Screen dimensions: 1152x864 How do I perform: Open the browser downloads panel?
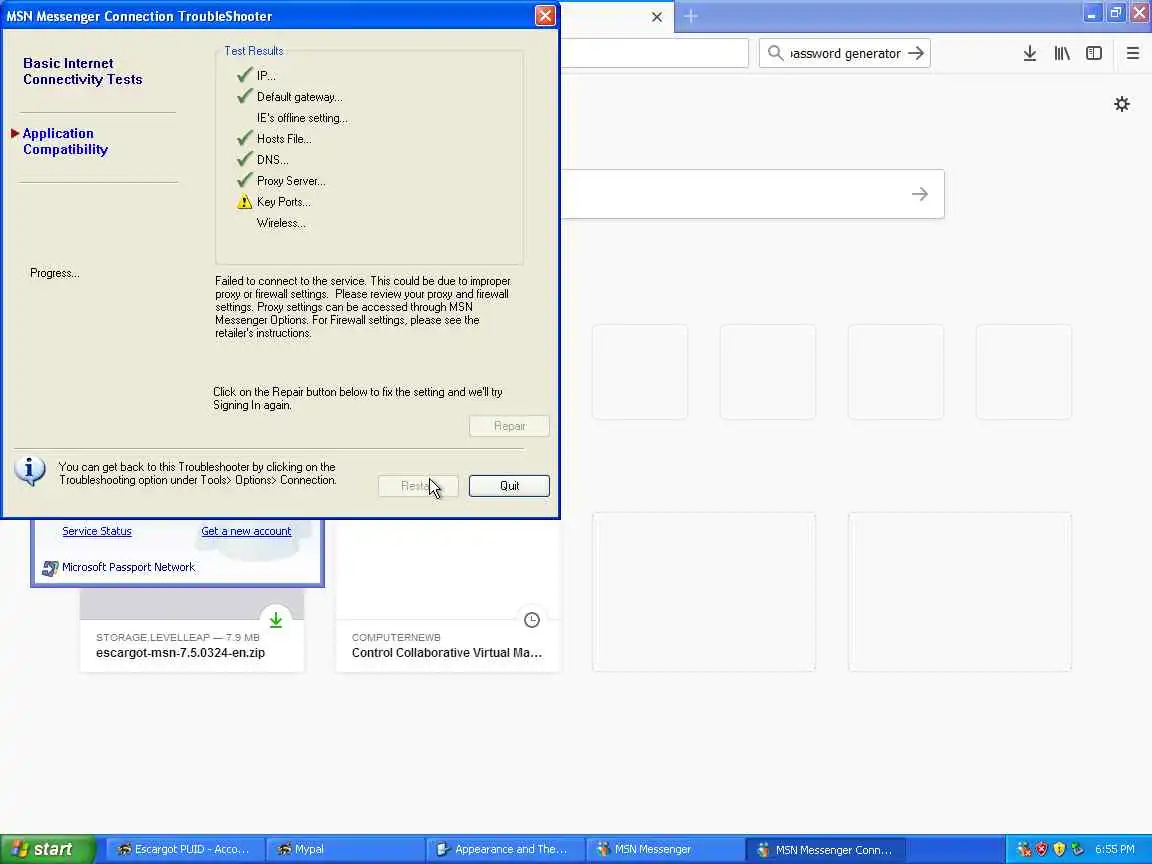(1029, 53)
